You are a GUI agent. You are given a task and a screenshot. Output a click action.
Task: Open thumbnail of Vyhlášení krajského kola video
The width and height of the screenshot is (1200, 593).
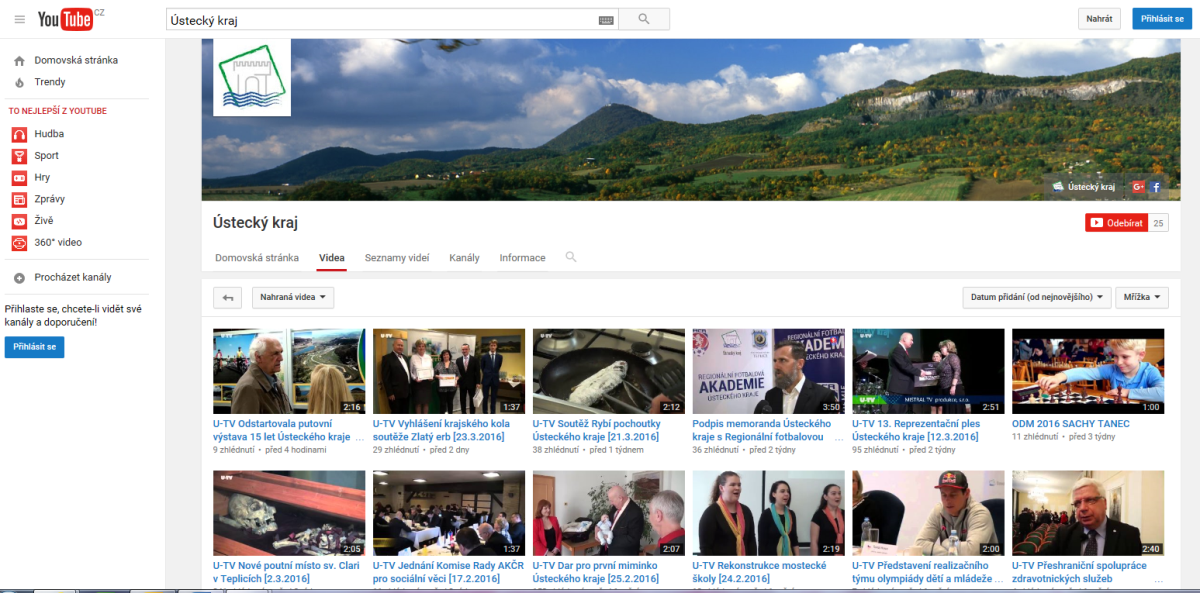click(449, 371)
